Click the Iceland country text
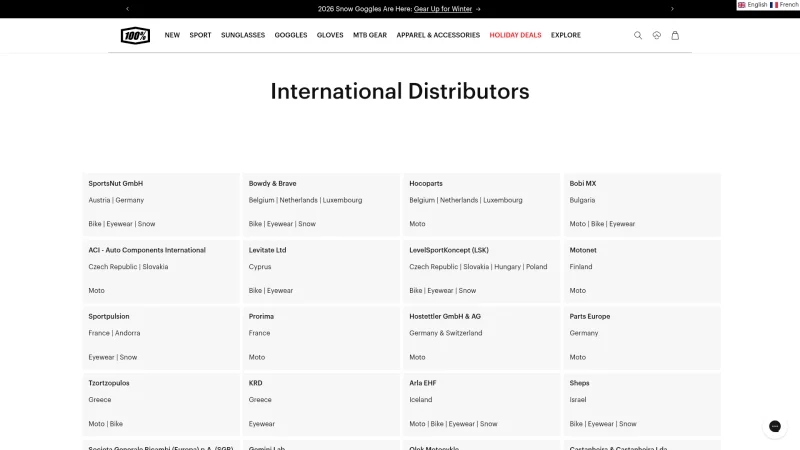Image resolution: width=800 pixels, height=450 pixels. [420, 399]
